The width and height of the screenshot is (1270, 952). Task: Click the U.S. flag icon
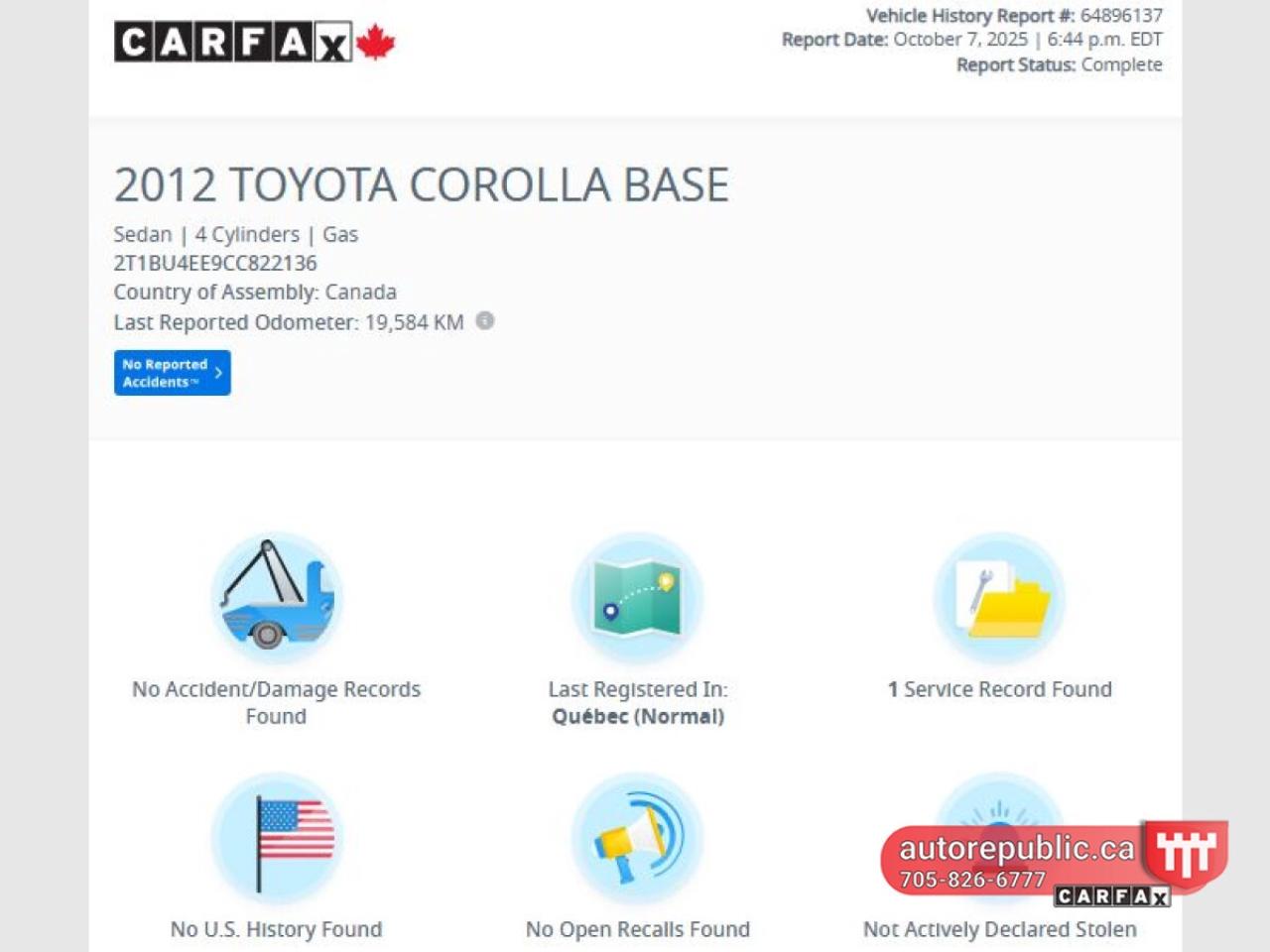(276, 838)
